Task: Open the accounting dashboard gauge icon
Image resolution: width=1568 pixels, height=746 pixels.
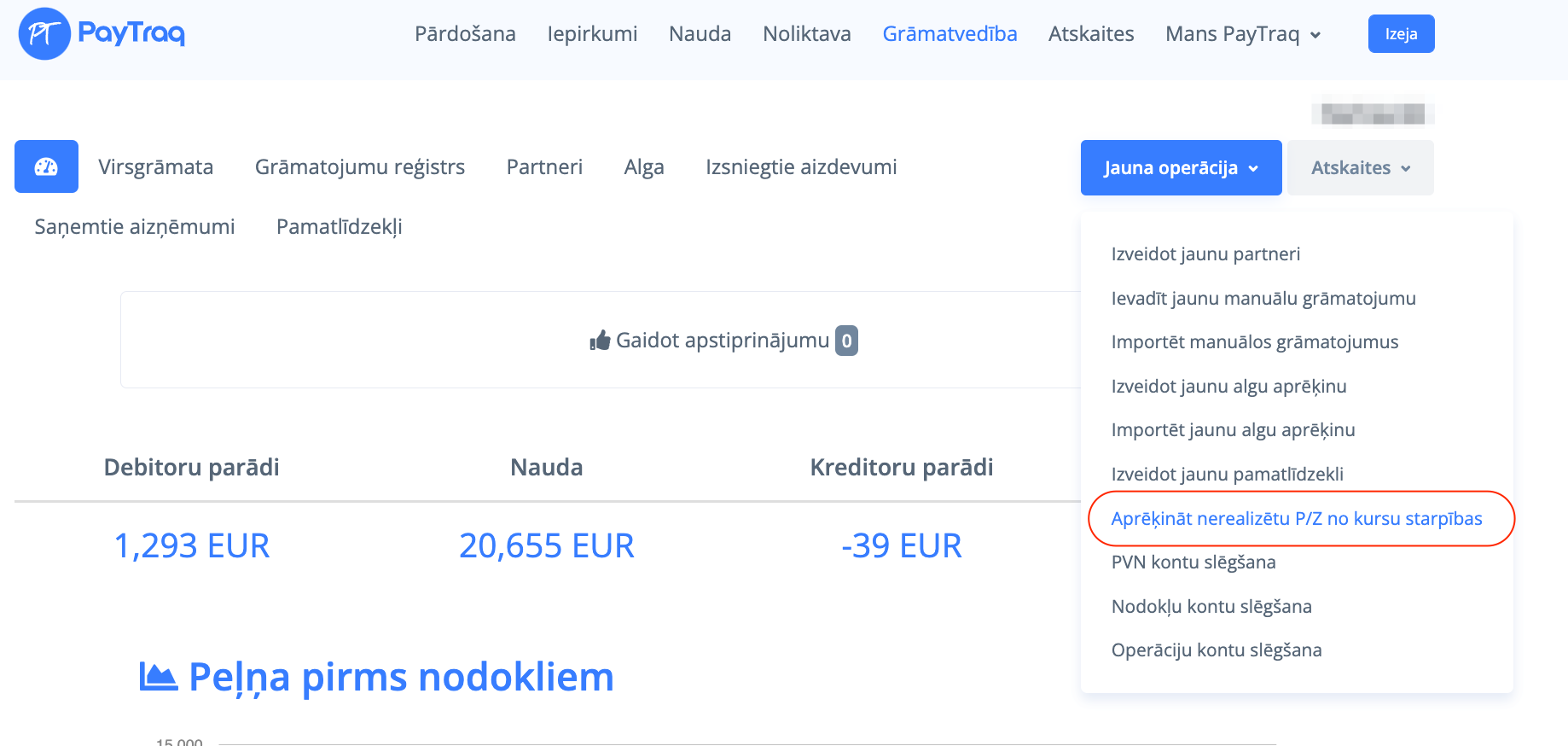Action: [x=46, y=166]
